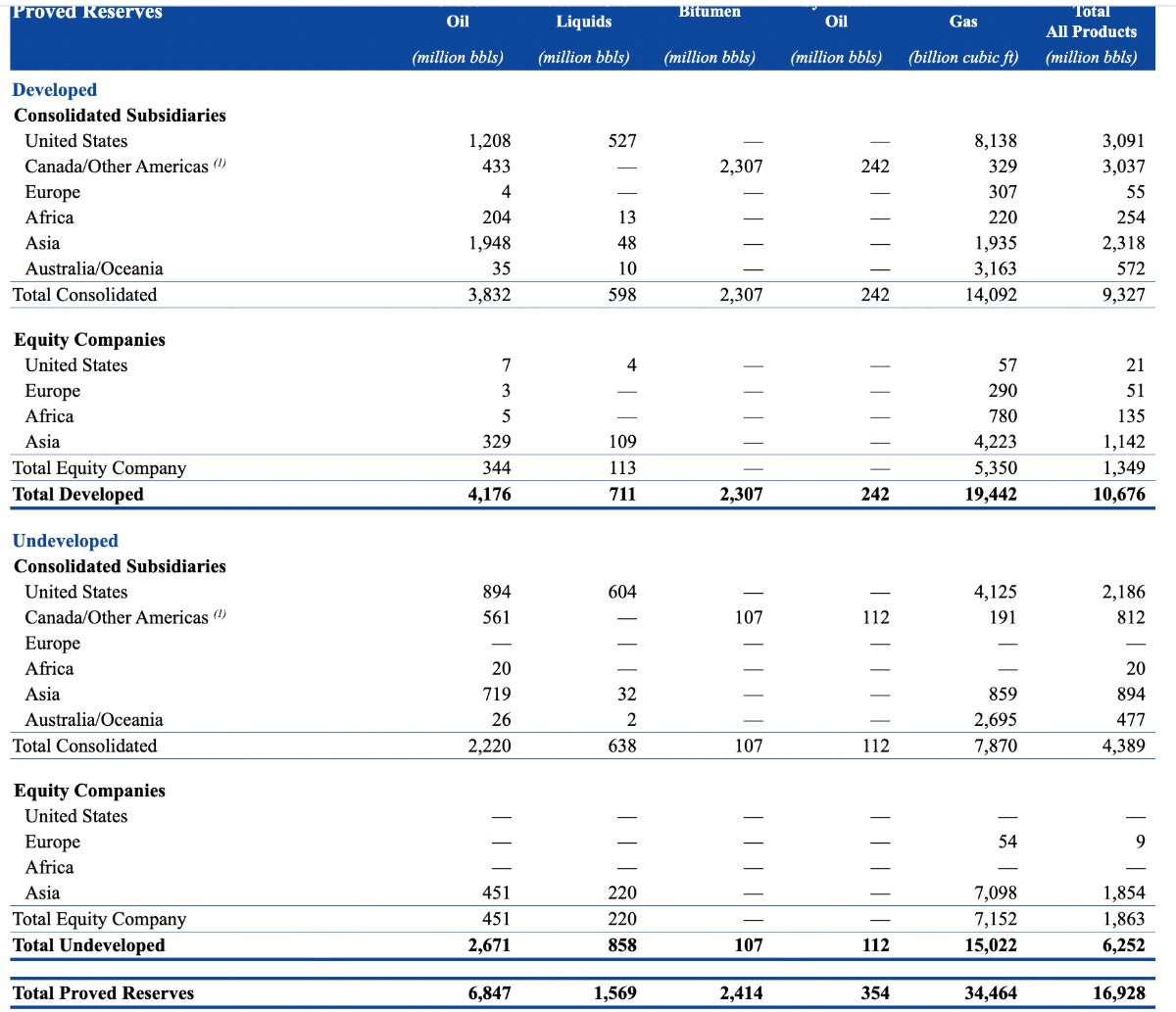Click the undeveloped gas value 4,125
Screen dimensions: 1176x1012
tap(996, 592)
